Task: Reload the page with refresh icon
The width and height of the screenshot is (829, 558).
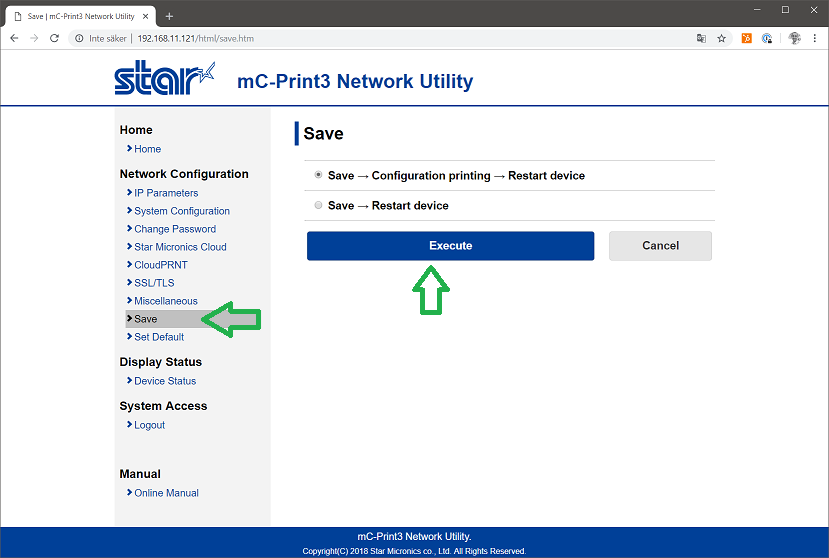Action: (x=54, y=38)
